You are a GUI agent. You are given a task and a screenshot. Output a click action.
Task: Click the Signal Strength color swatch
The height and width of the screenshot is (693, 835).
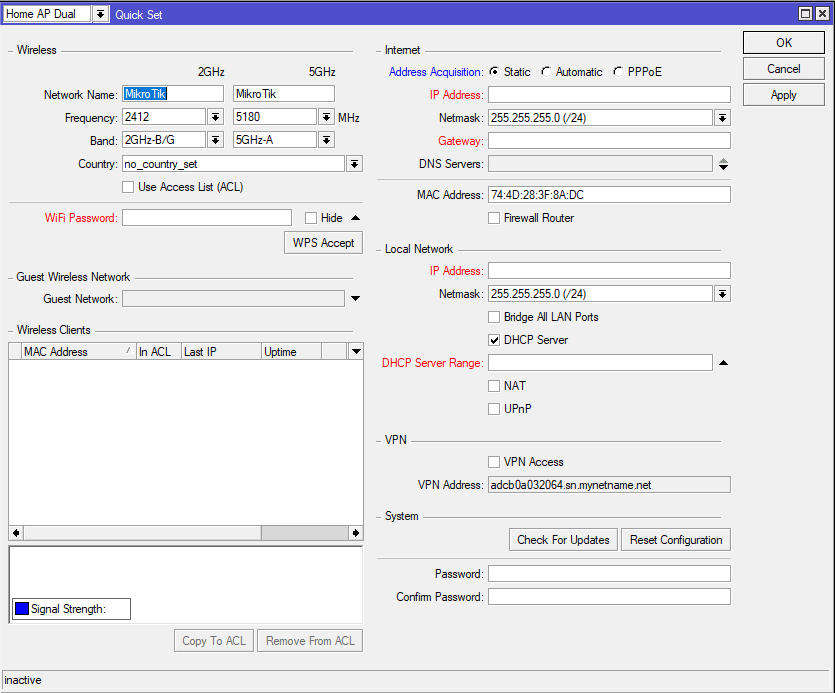point(21,608)
